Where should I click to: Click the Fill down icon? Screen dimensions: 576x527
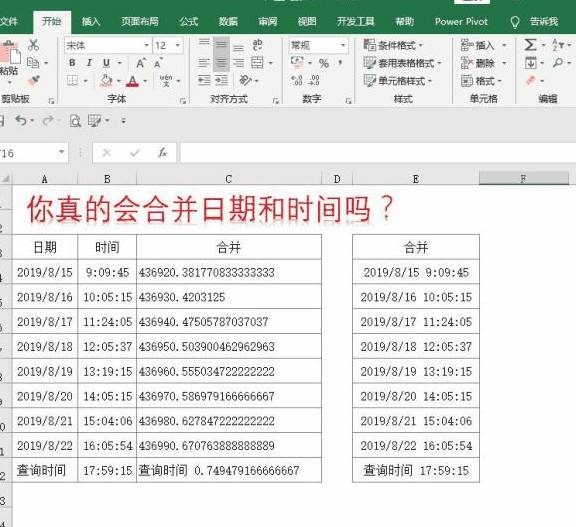531,63
